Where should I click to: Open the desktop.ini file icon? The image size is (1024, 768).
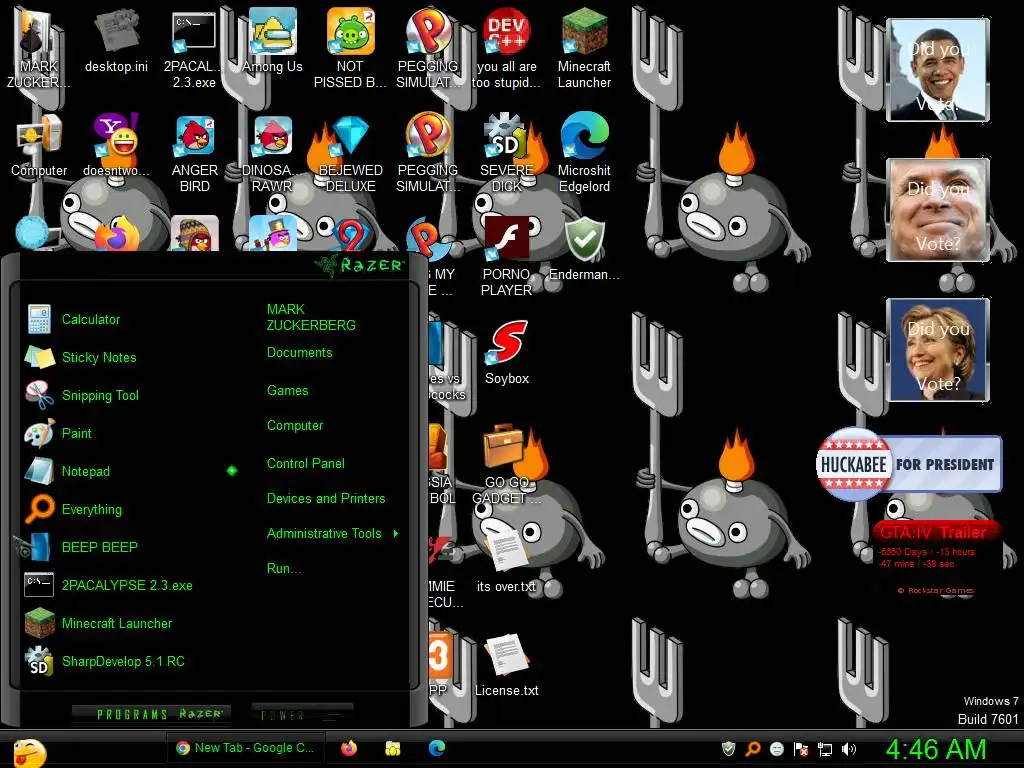click(116, 40)
